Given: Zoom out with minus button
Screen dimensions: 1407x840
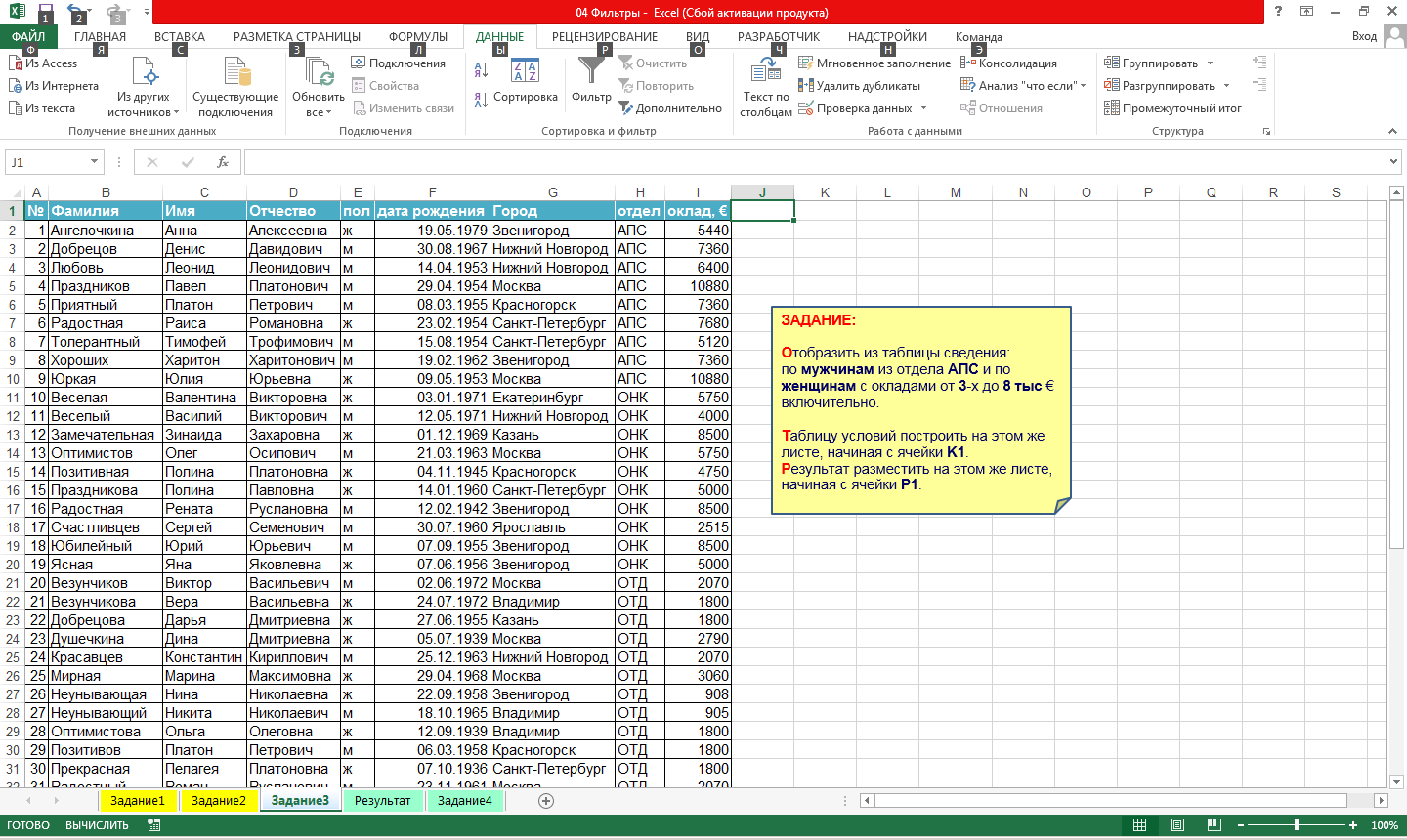Looking at the screenshot, I should point(1241,825).
